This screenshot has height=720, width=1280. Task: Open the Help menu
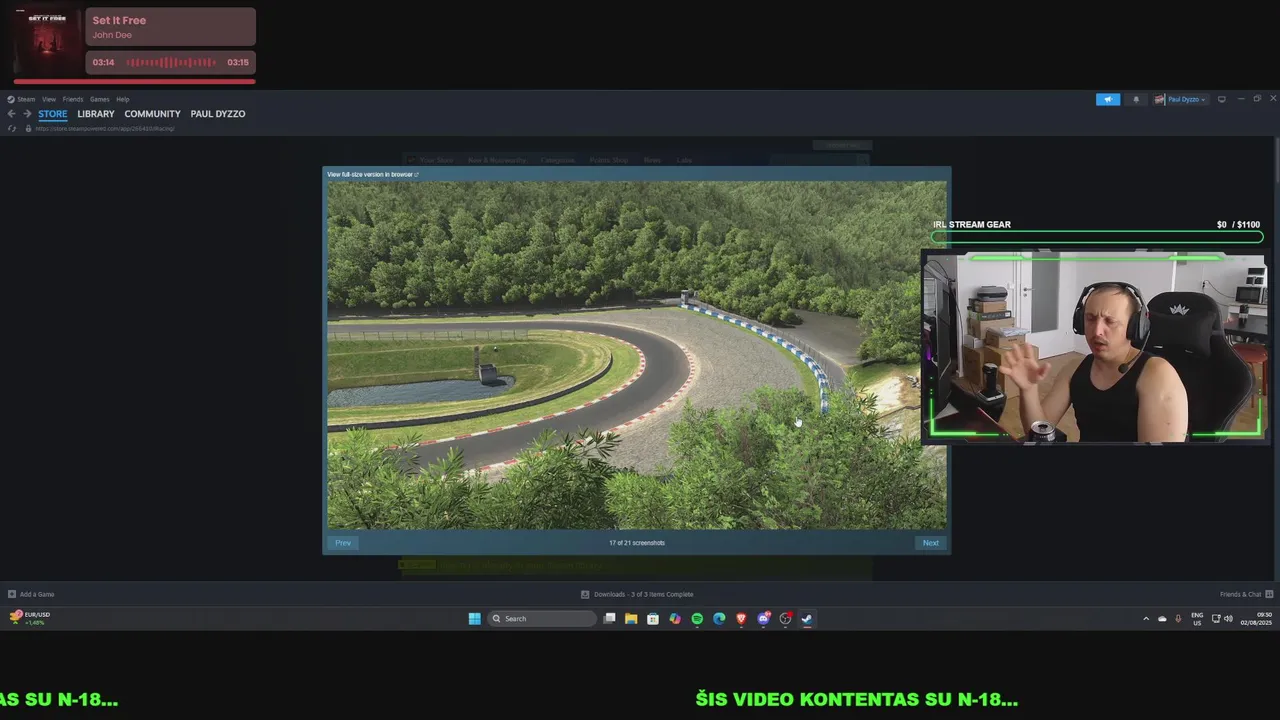[122, 99]
